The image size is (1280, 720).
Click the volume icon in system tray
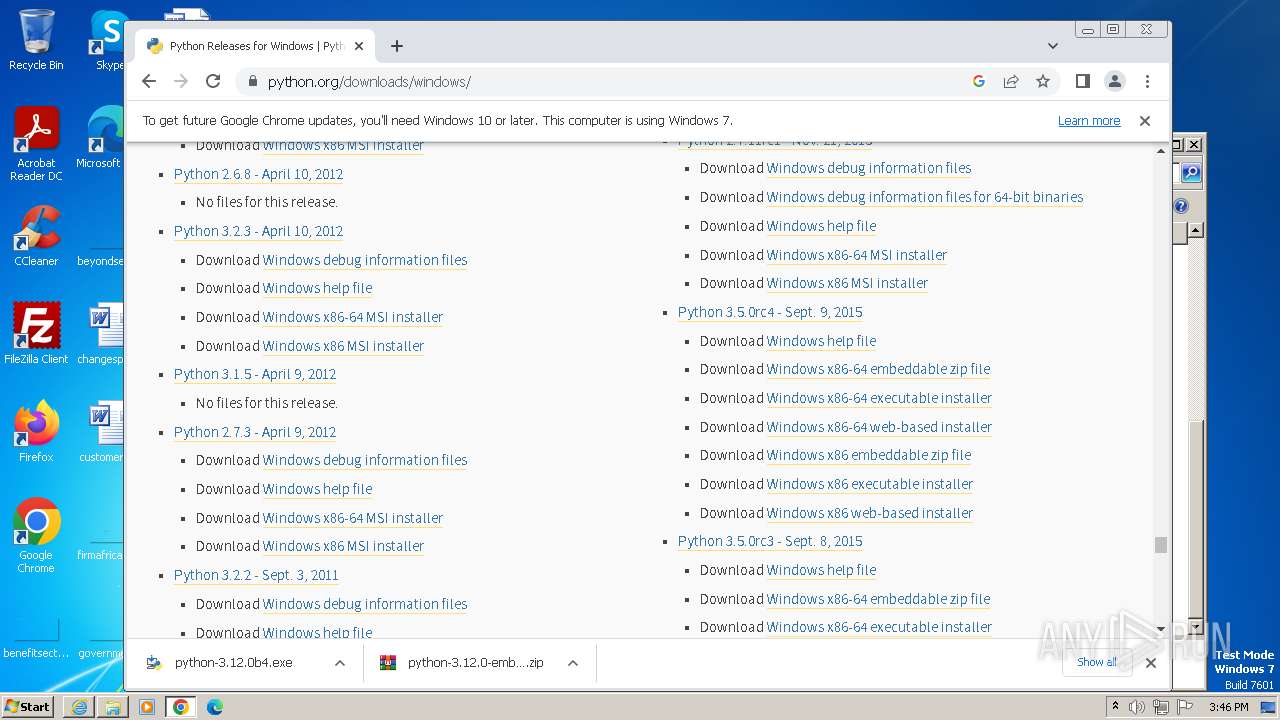(x=1137, y=707)
